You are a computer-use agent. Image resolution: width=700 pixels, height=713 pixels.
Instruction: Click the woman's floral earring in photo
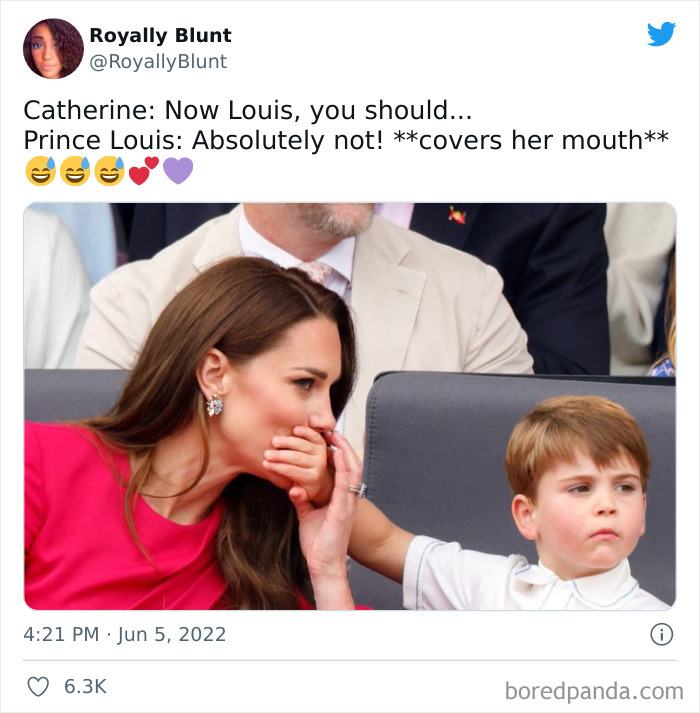[x=214, y=405]
